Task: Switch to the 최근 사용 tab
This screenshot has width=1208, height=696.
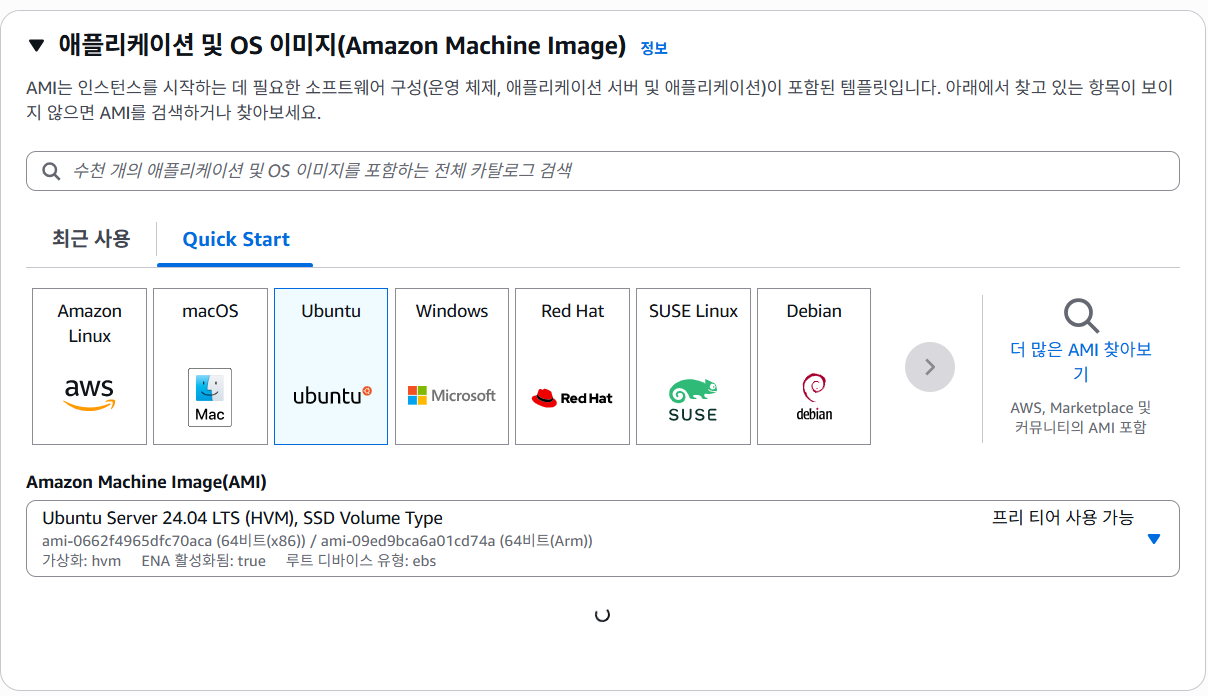Action: (91, 239)
